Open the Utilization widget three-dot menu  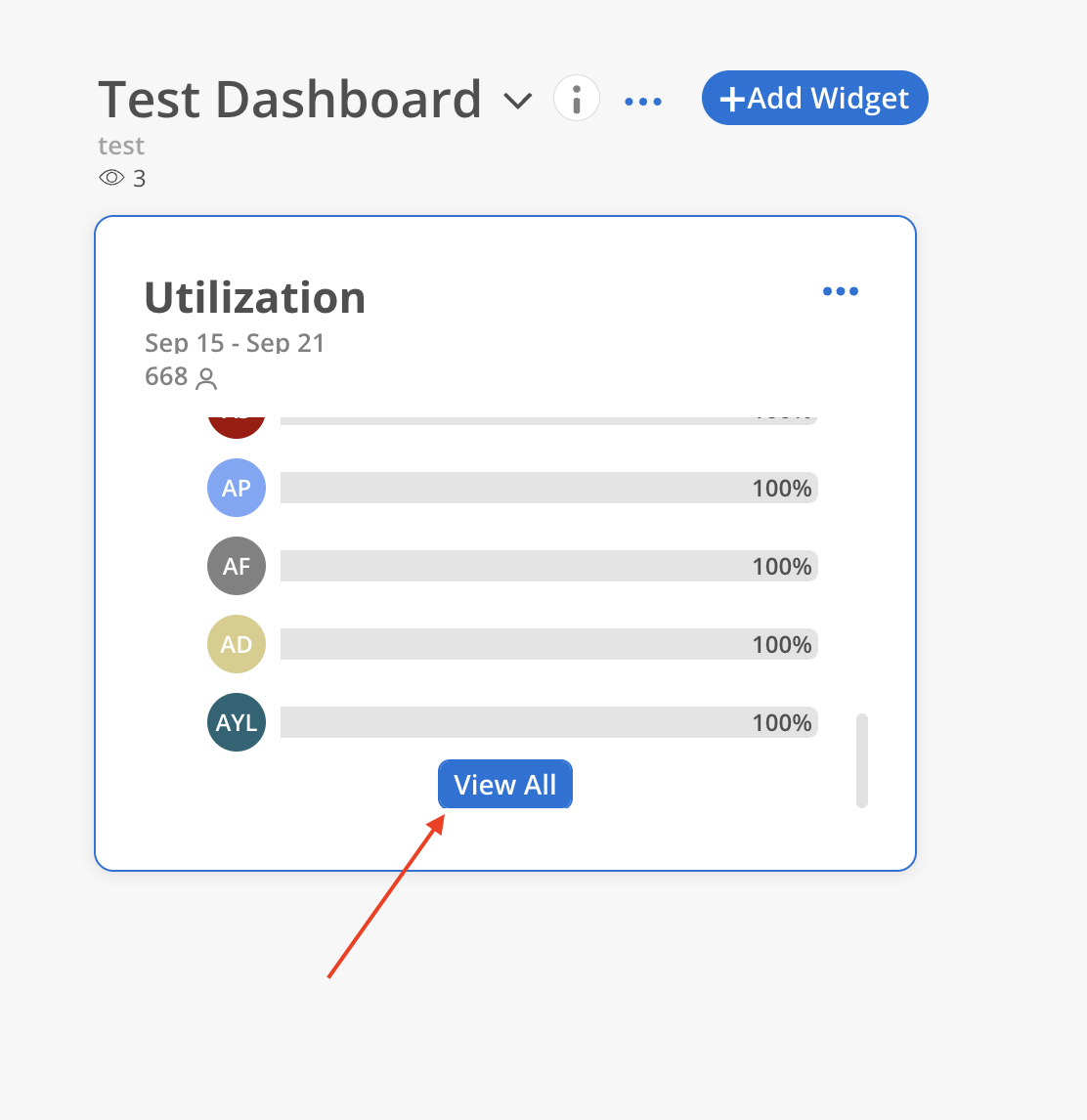841,291
